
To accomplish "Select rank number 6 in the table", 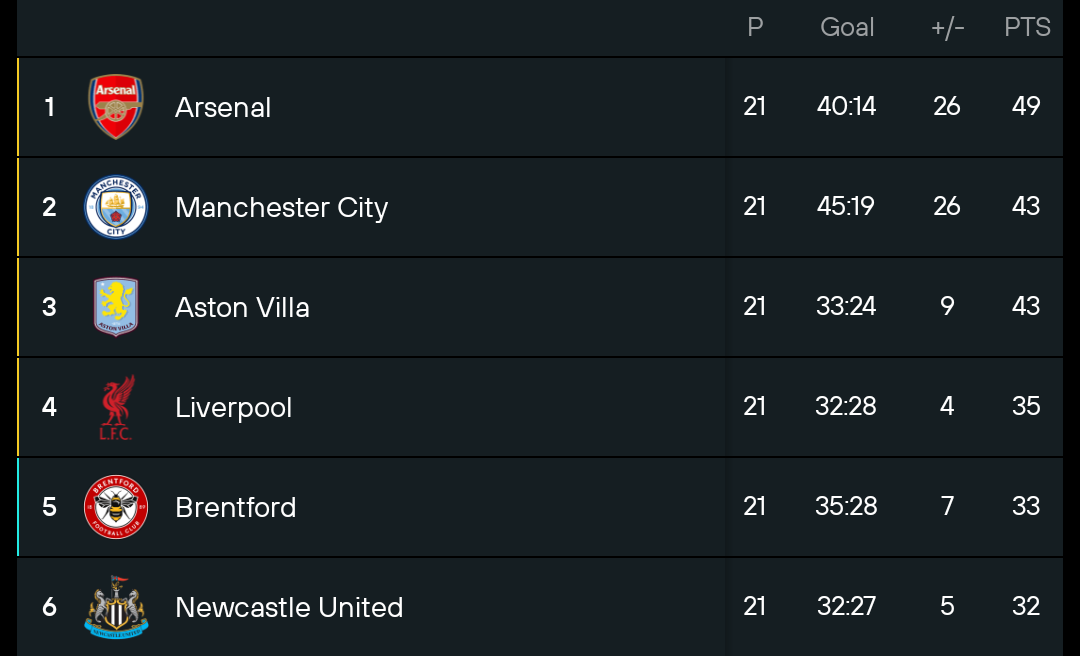I will tap(49, 607).
